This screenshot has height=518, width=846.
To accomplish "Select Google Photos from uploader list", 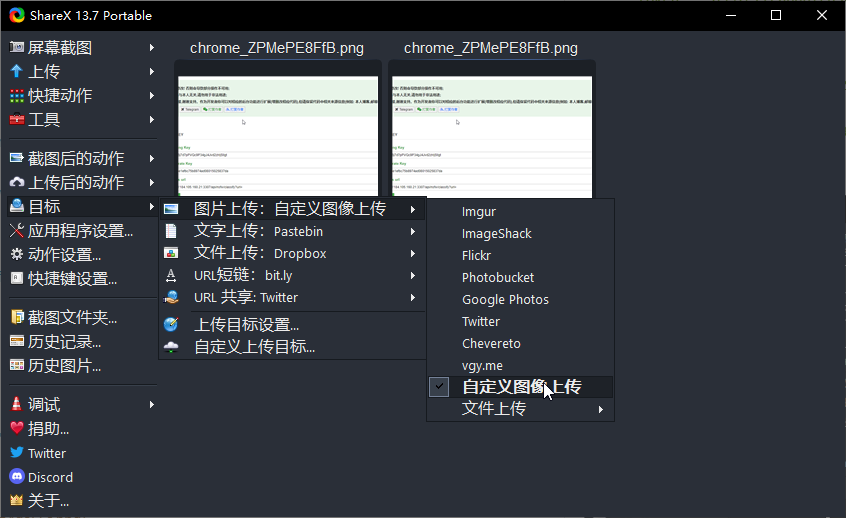I will coord(505,299).
